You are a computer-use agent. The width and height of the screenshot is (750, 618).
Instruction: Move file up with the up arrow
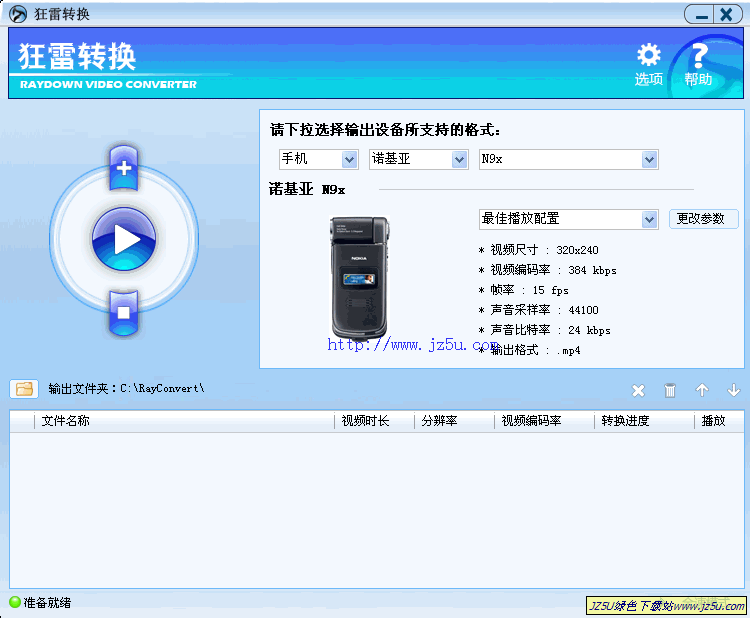coord(702,390)
